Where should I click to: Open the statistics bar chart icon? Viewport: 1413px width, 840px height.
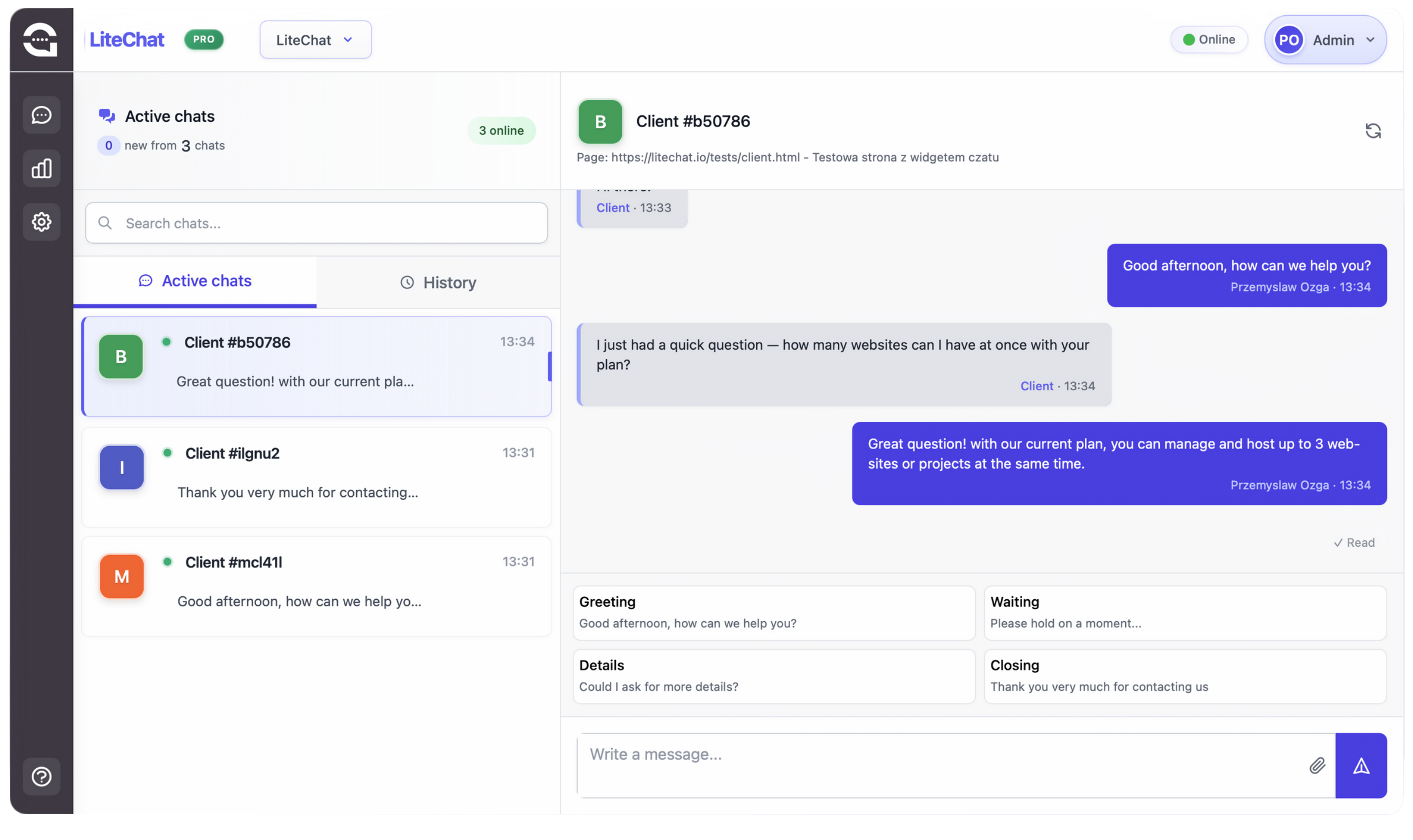tap(41, 168)
